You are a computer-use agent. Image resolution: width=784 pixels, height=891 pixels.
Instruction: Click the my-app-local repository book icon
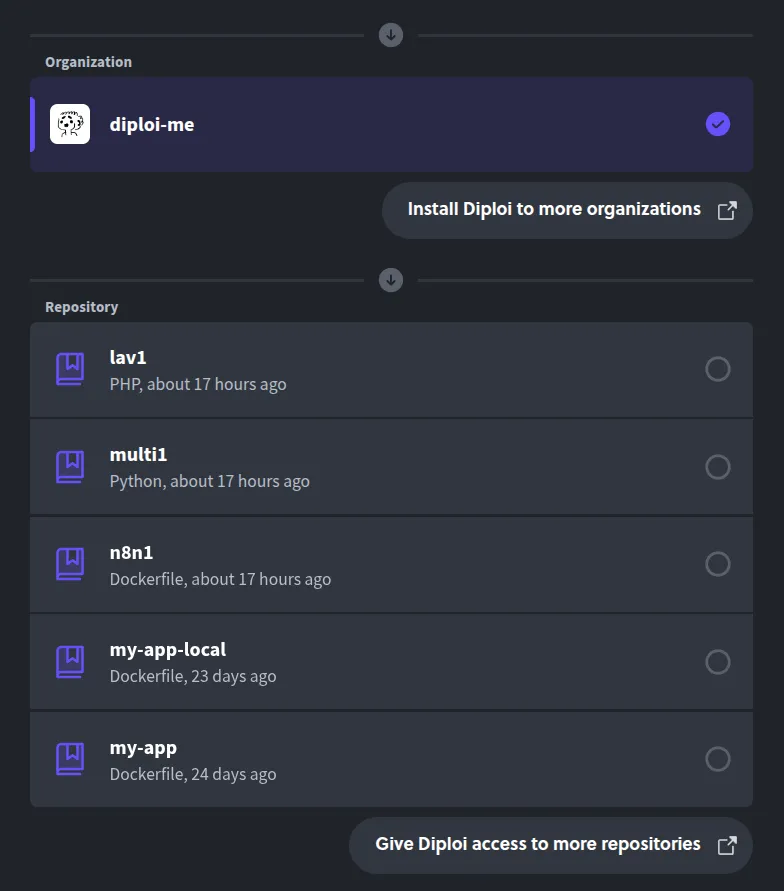pos(70,662)
